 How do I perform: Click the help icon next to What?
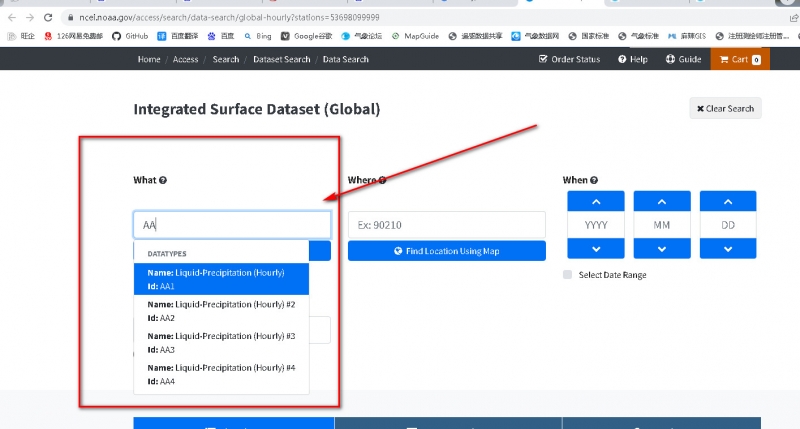(x=163, y=181)
